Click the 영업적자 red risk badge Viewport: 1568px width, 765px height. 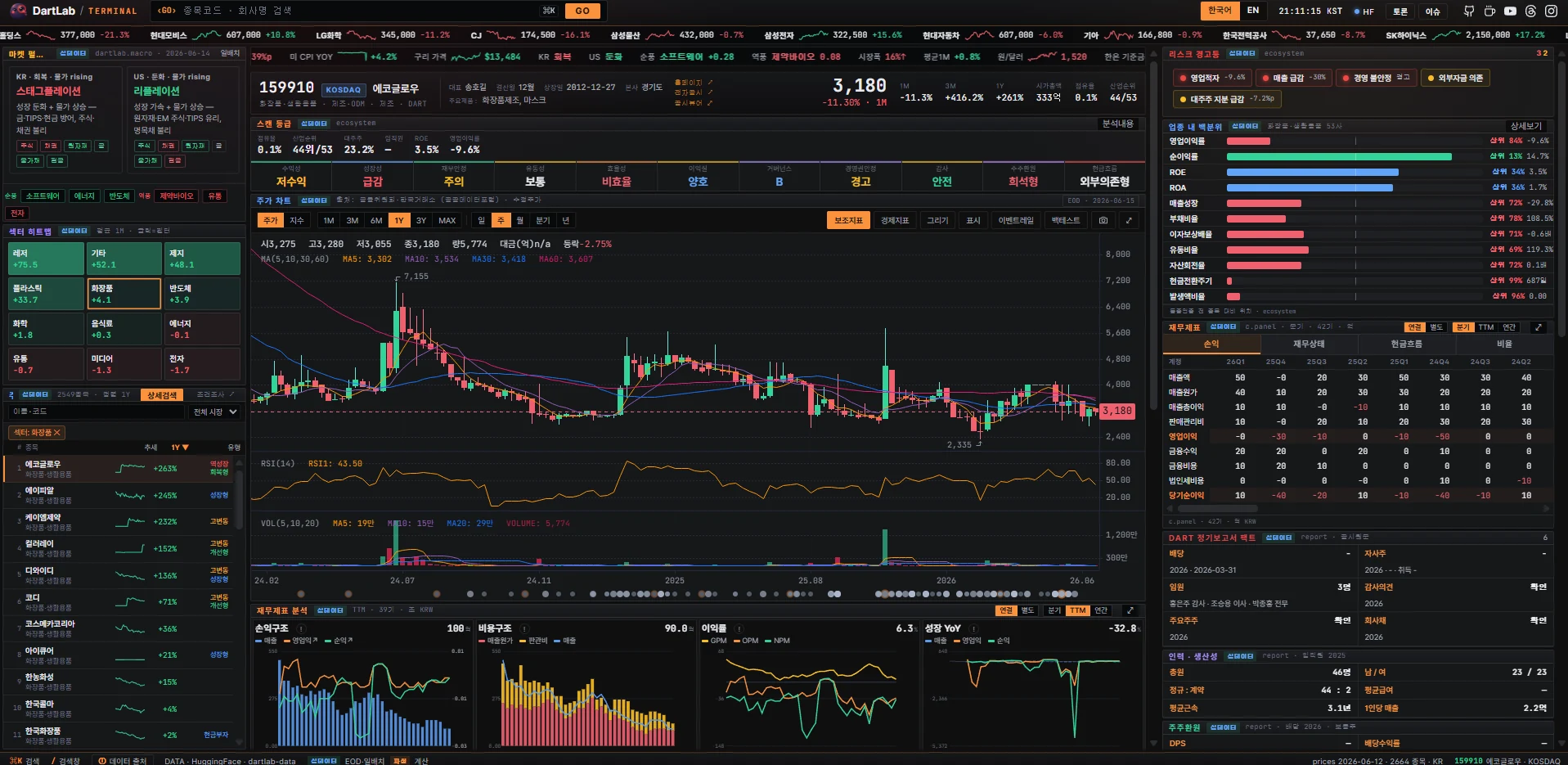(1212, 78)
